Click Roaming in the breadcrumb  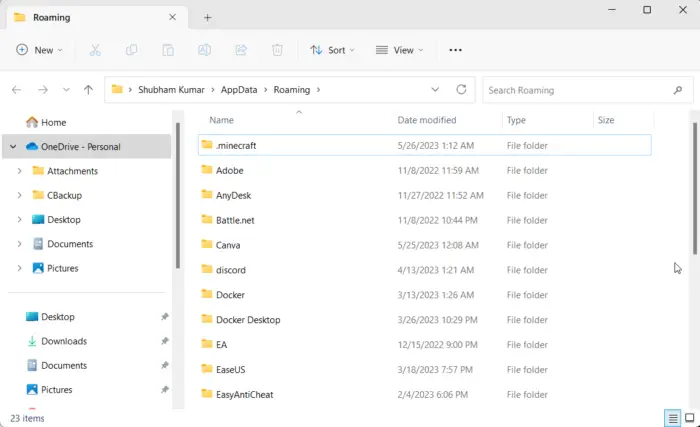click(292, 90)
